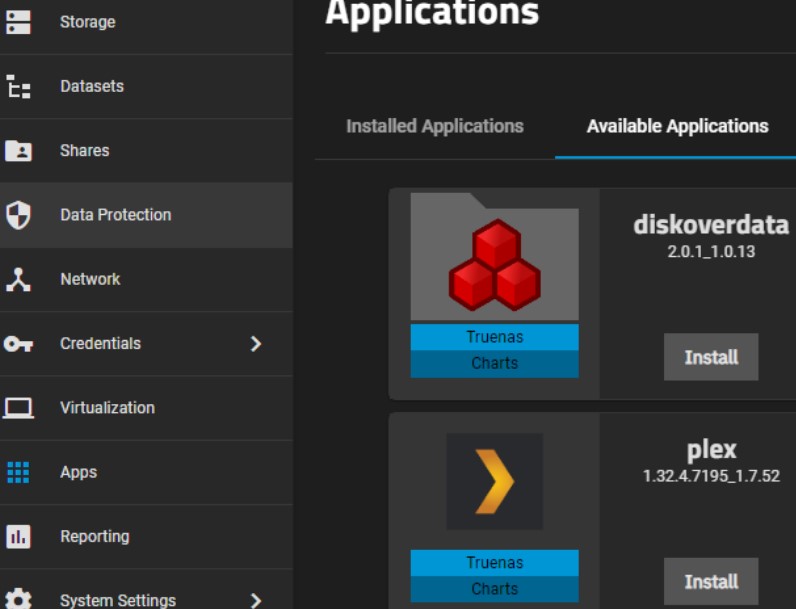796x609 pixels.
Task: Click the System Settings label
Action: [x=118, y=600]
